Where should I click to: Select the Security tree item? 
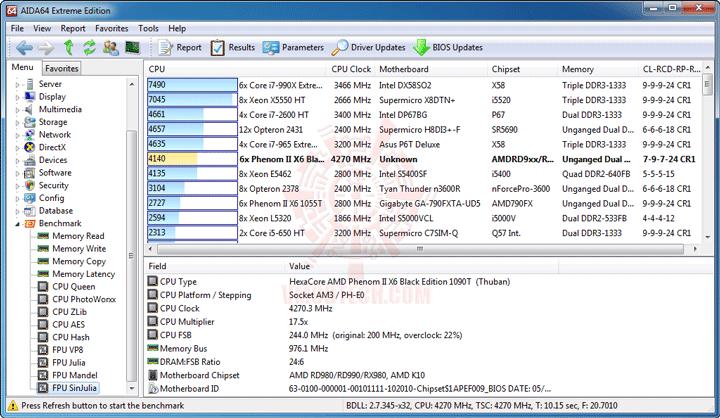click(x=53, y=186)
